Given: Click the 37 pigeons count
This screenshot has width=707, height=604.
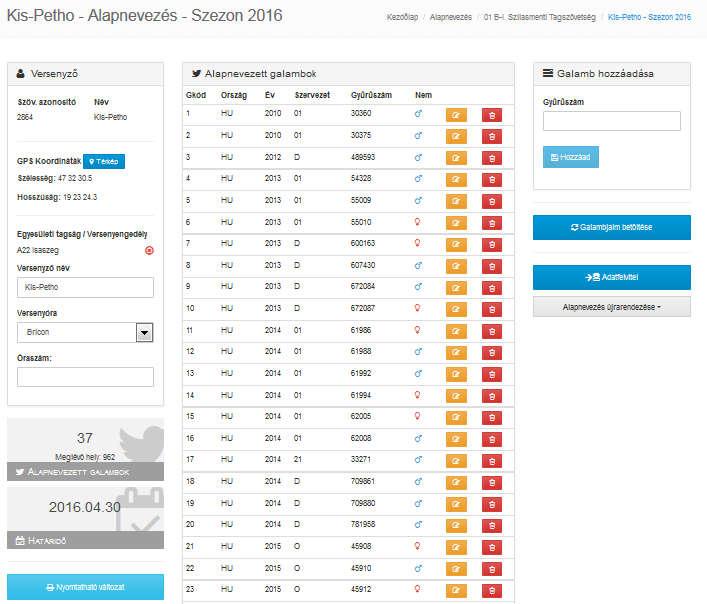Looking at the screenshot, I should (85, 438).
